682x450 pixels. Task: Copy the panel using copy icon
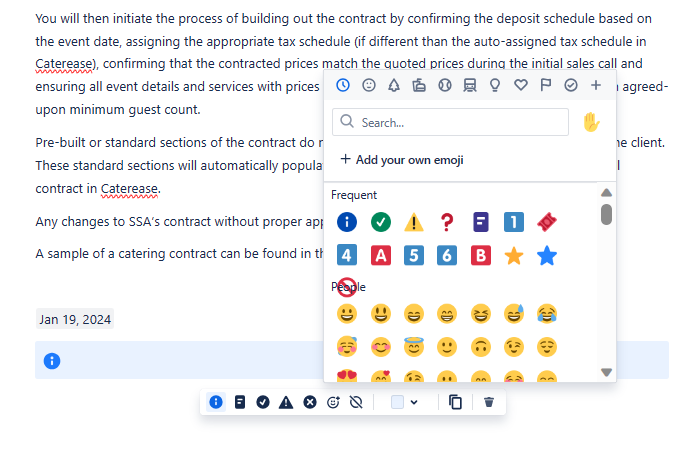455,402
